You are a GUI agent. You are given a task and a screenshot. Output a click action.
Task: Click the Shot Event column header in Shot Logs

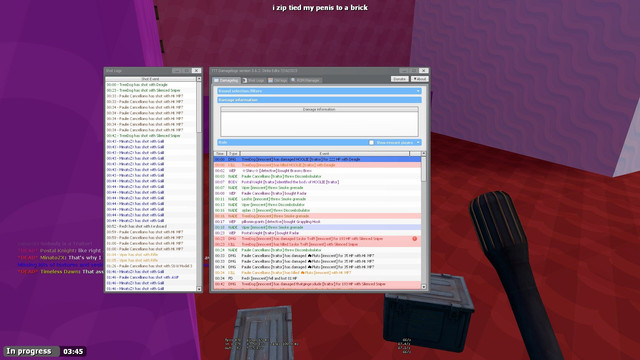(x=151, y=79)
